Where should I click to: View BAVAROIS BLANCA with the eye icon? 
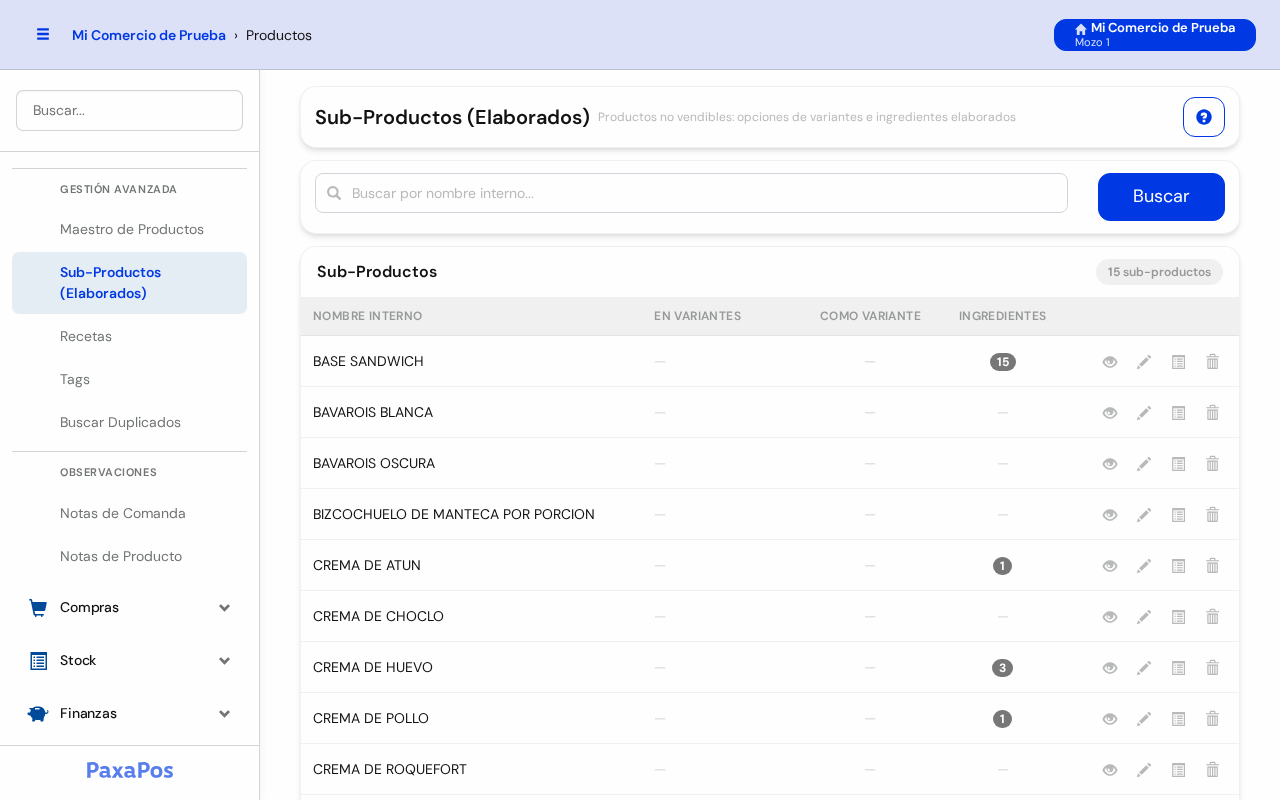tap(1110, 413)
